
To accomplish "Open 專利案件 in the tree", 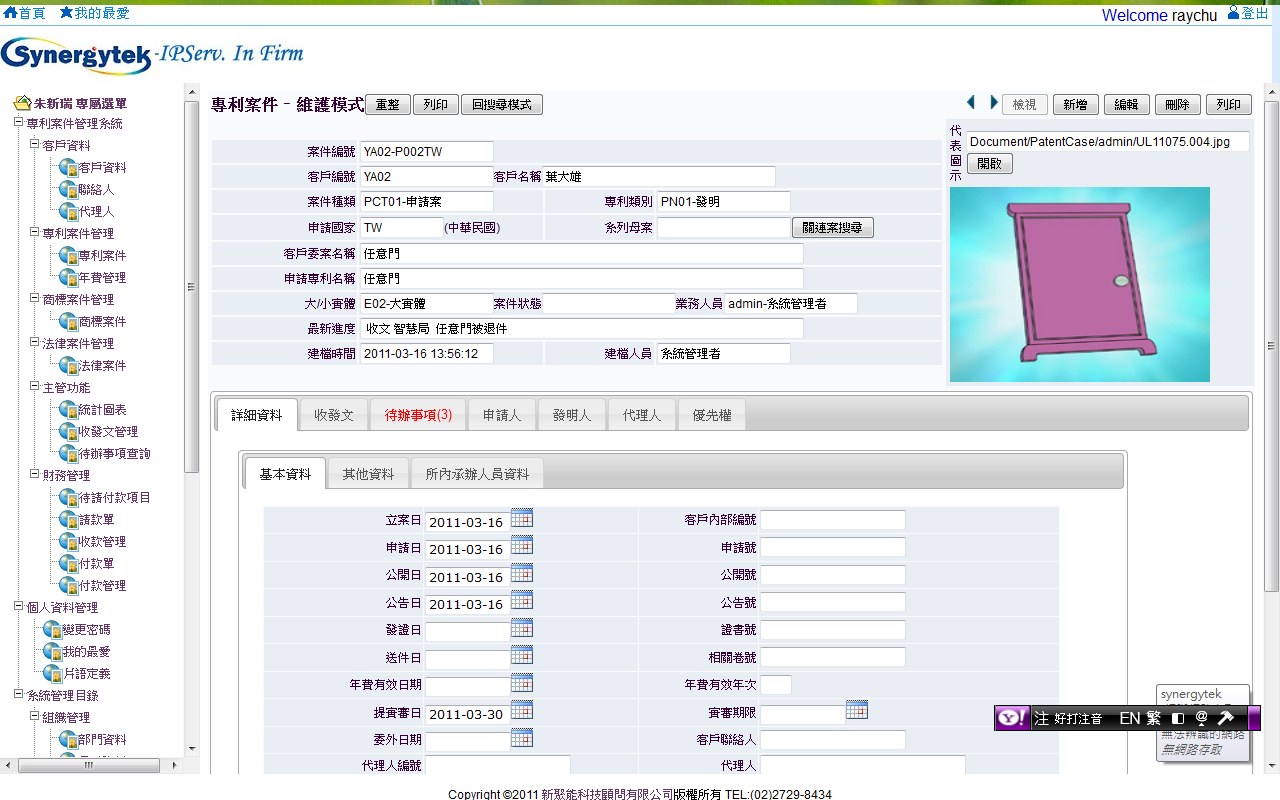I will coord(102,256).
